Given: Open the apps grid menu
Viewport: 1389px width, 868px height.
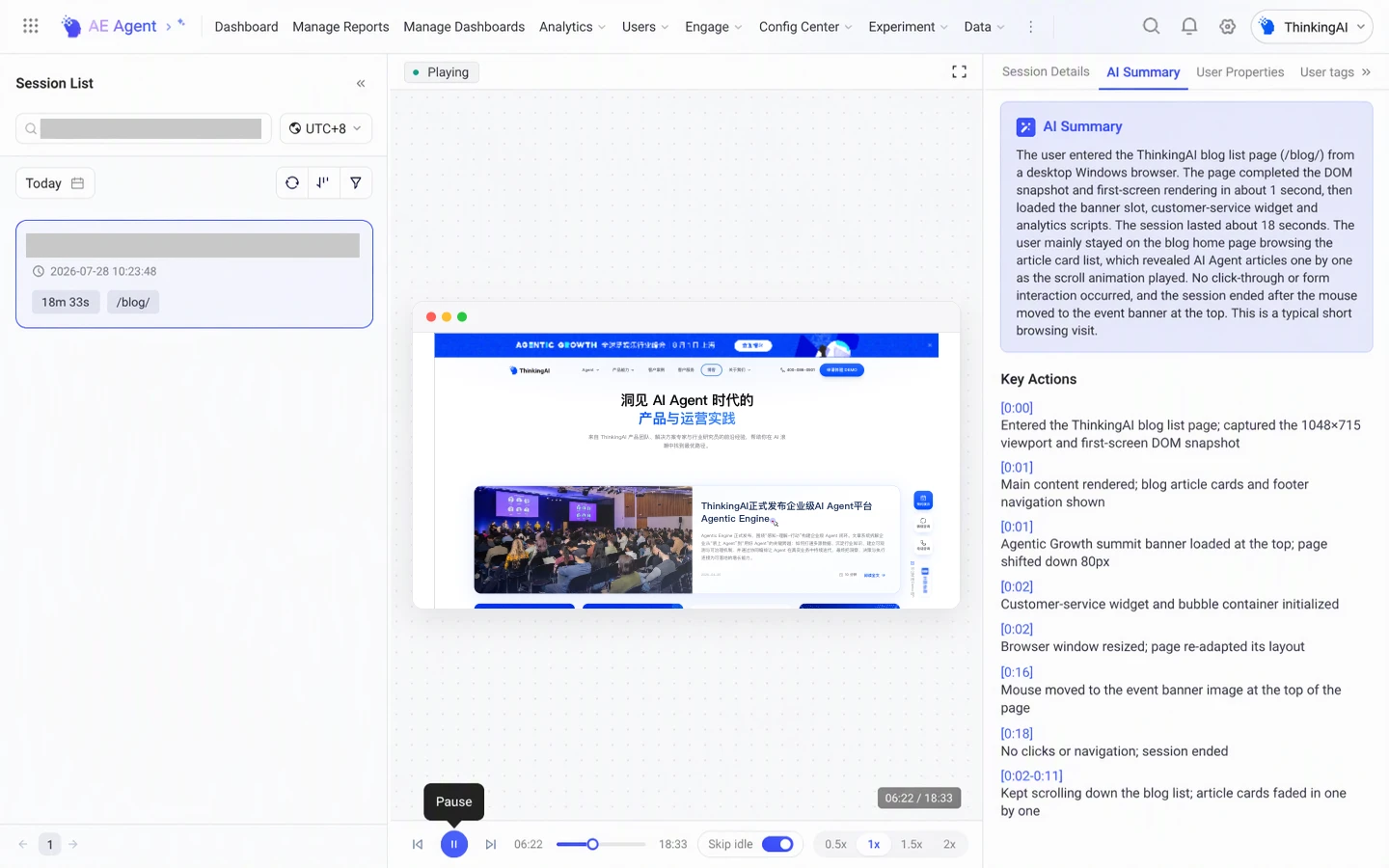Looking at the screenshot, I should tap(31, 26).
